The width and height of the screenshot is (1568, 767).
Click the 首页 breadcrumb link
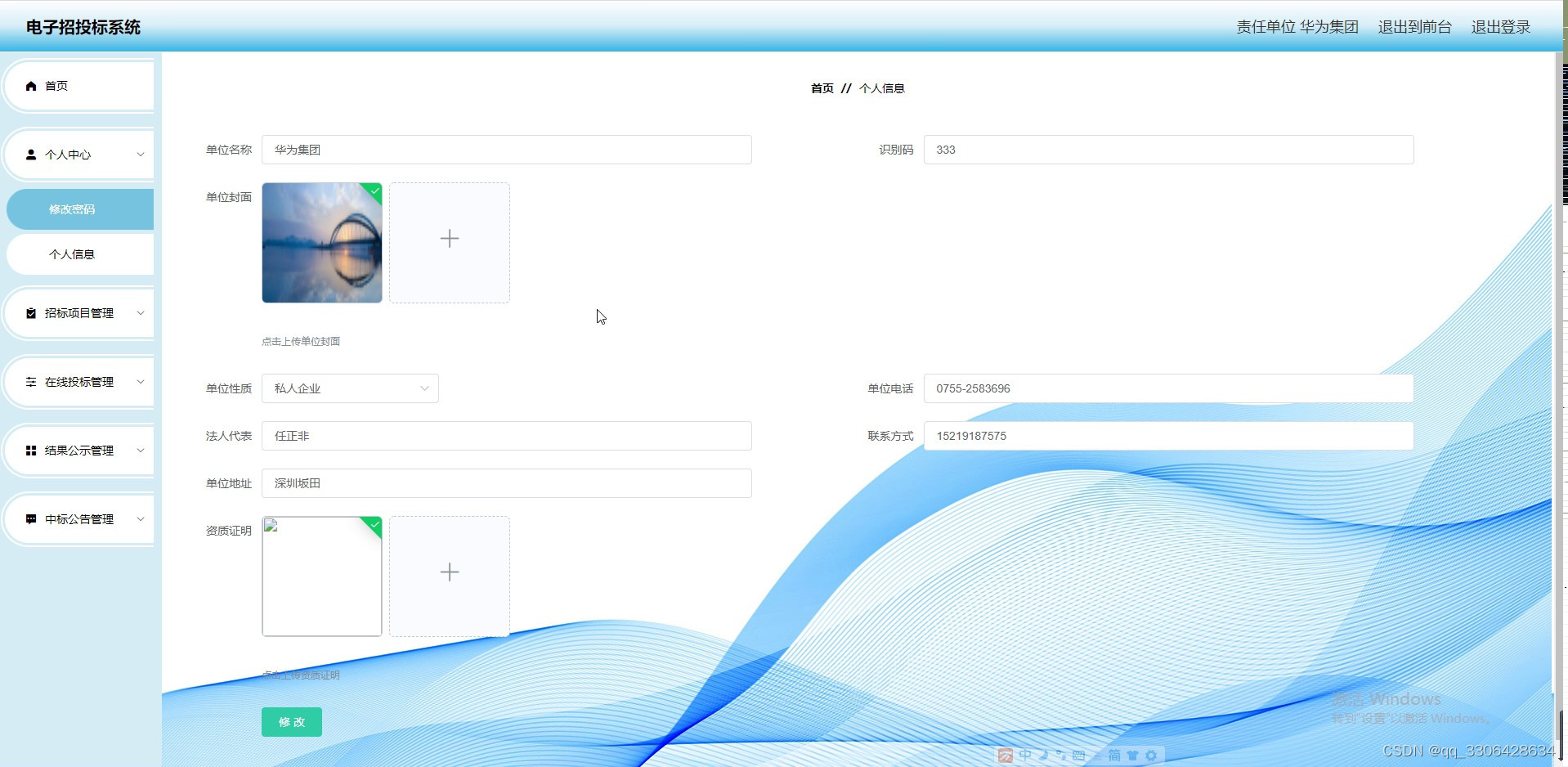[x=822, y=88]
